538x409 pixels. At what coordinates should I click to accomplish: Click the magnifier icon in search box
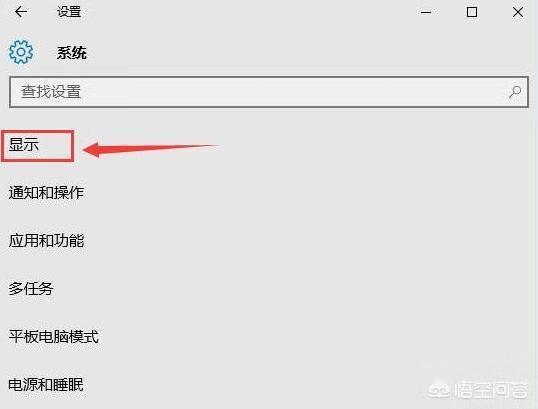coord(515,92)
